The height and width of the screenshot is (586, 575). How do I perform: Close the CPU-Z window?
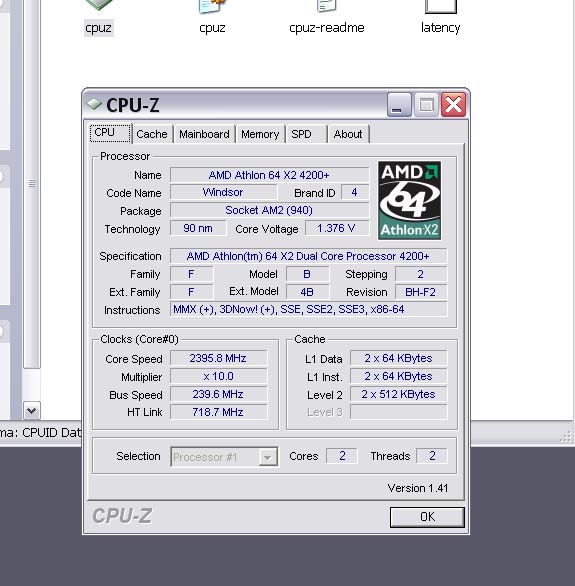pos(453,105)
